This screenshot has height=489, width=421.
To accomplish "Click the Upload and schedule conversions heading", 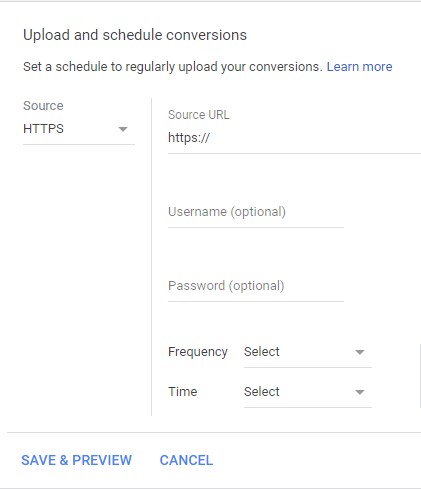I will coord(135,35).
